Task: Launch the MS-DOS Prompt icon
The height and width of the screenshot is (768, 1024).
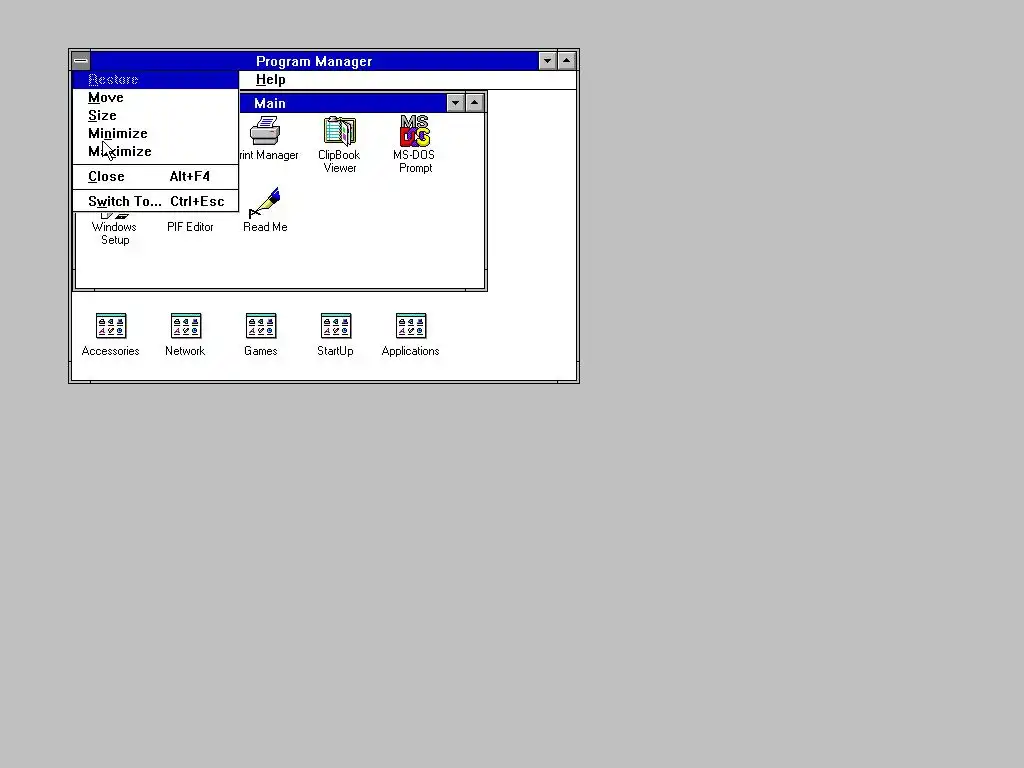Action: (x=415, y=131)
